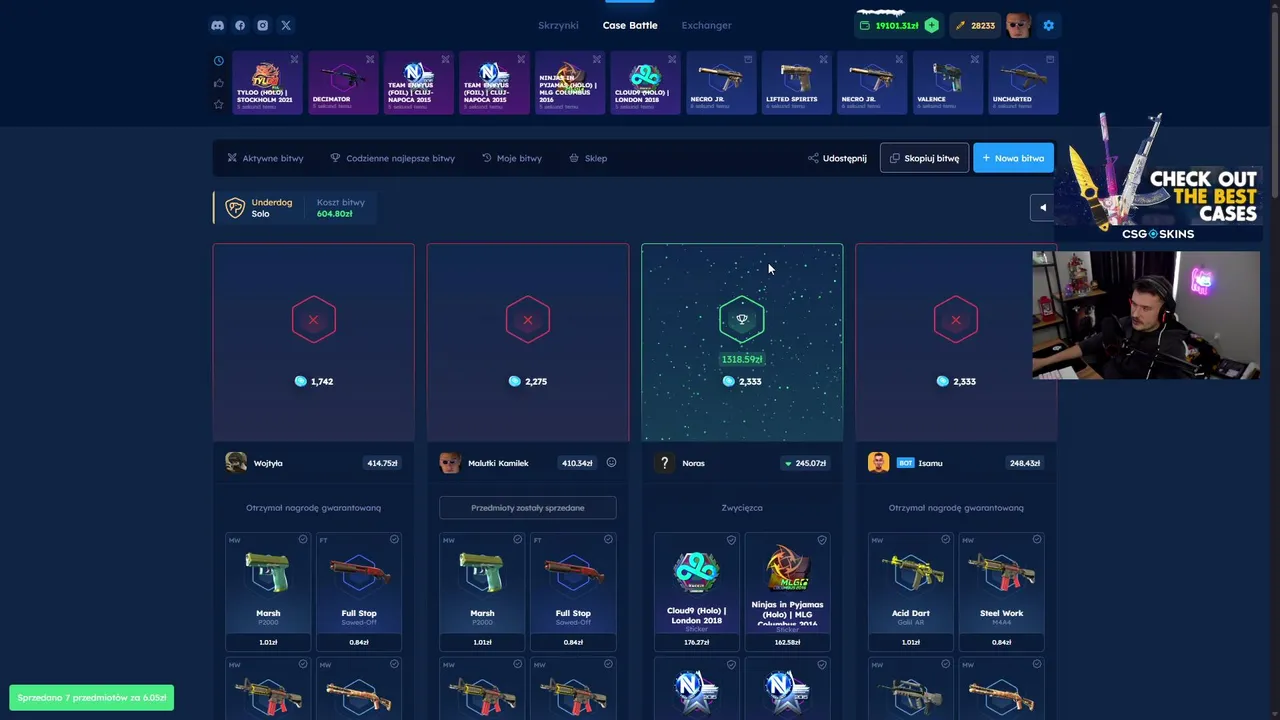The width and height of the screenshot is (1280, 720).
Task: Click Przedmioty zostały sprzedane button
Action: point(528,508)
